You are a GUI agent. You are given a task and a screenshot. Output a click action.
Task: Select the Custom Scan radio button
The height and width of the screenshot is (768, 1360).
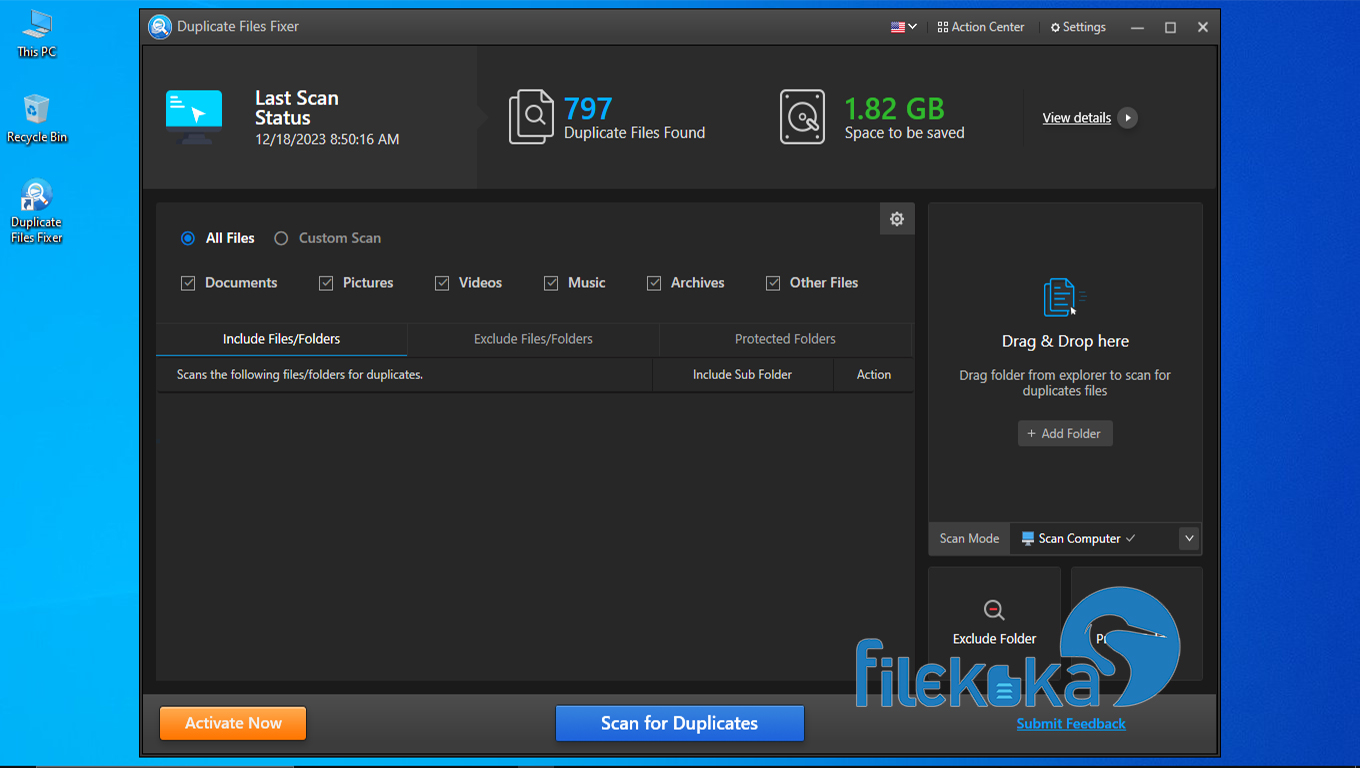[x=281, y=238]
